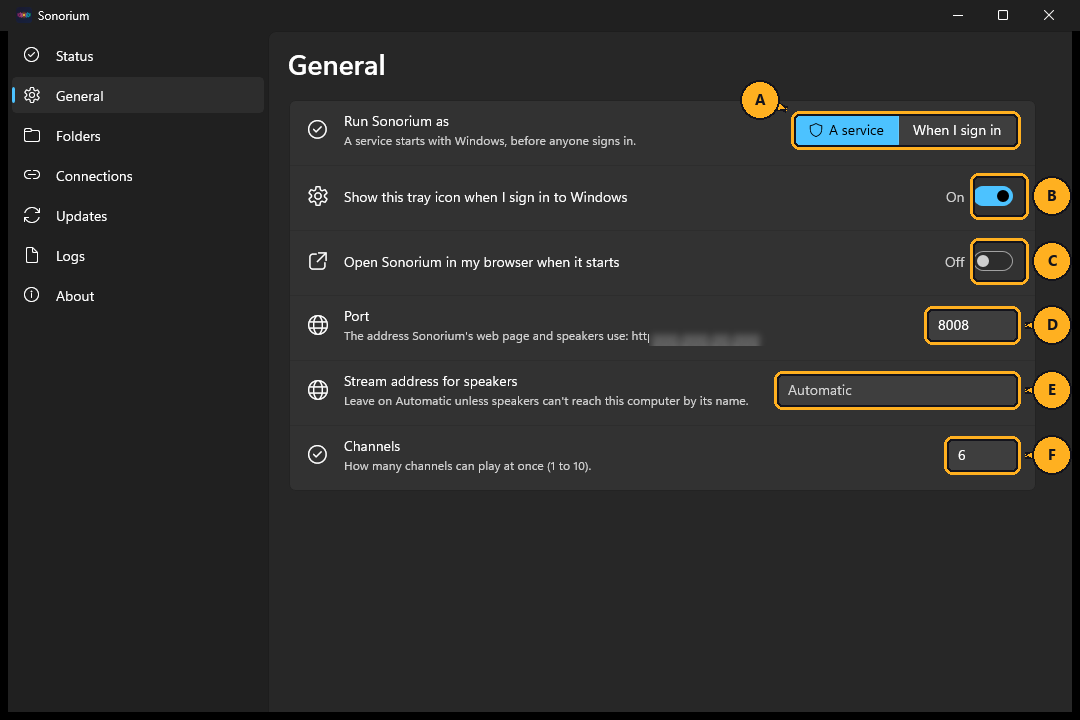Open the Connections page
Viewport: 1080px width, 720px height.
[x=138, y=176]
